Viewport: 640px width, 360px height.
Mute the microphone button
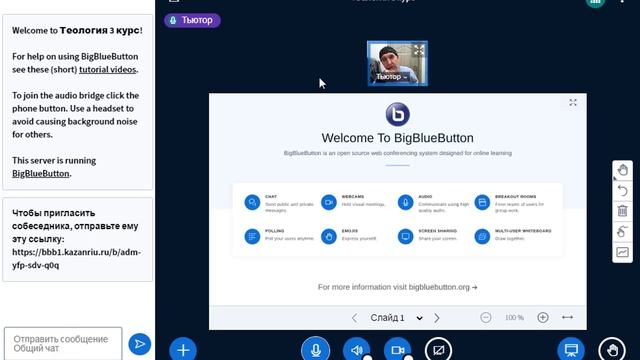point(316,350)
